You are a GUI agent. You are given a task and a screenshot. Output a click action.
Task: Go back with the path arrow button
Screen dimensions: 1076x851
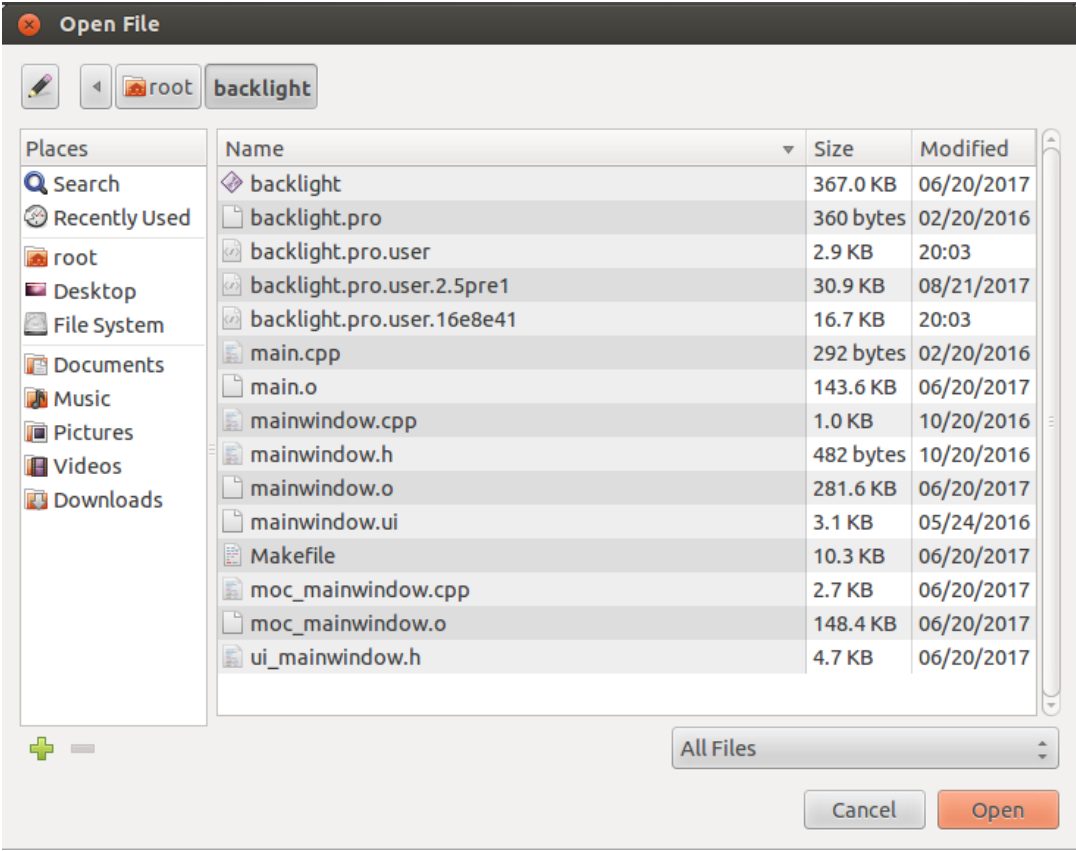96,87
